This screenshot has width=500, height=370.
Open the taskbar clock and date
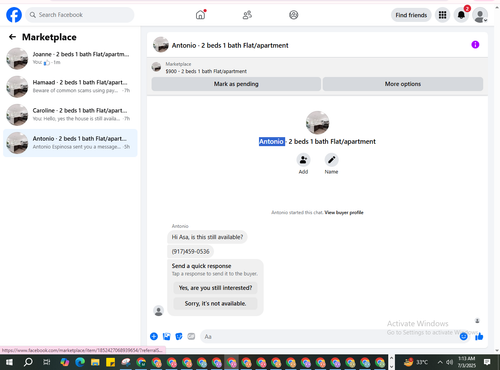[466, 362]
